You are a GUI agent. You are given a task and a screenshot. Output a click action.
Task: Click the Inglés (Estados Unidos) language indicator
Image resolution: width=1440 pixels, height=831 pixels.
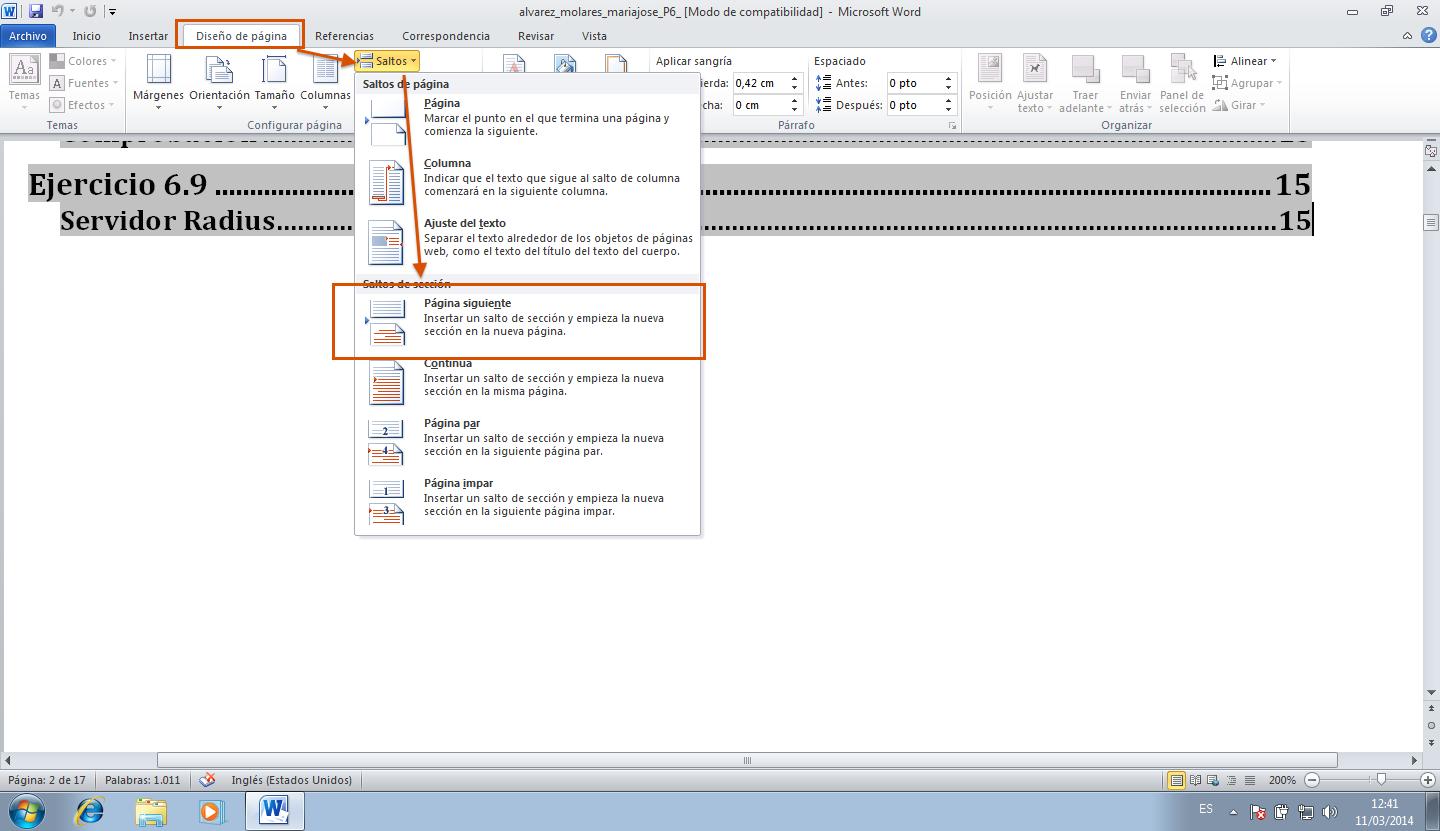click(x=291, y=780)
